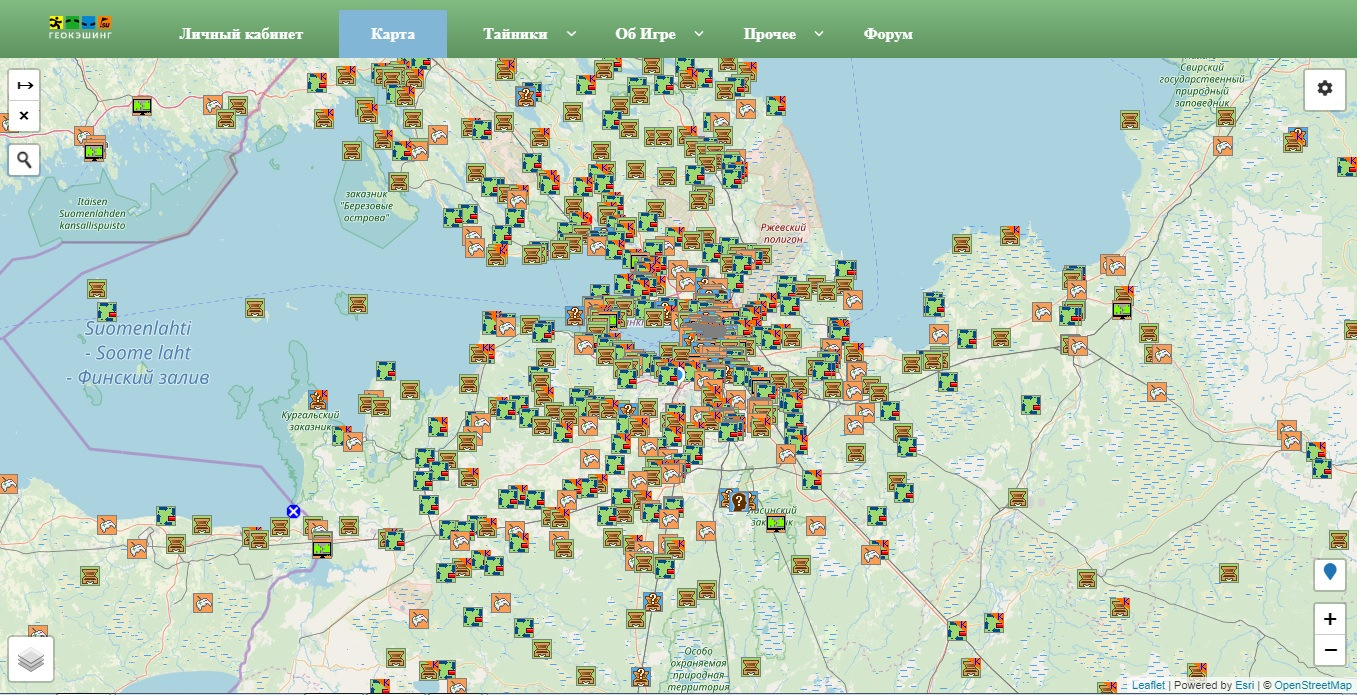Open the OpenStreetMap attribution link

pyautogui.click(x=1313, y=686)
